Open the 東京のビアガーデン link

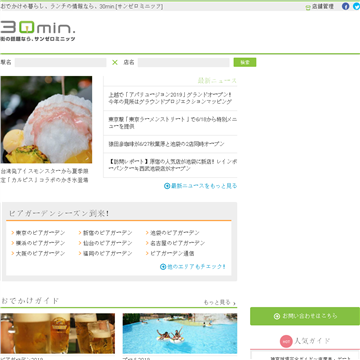(41, 233)
